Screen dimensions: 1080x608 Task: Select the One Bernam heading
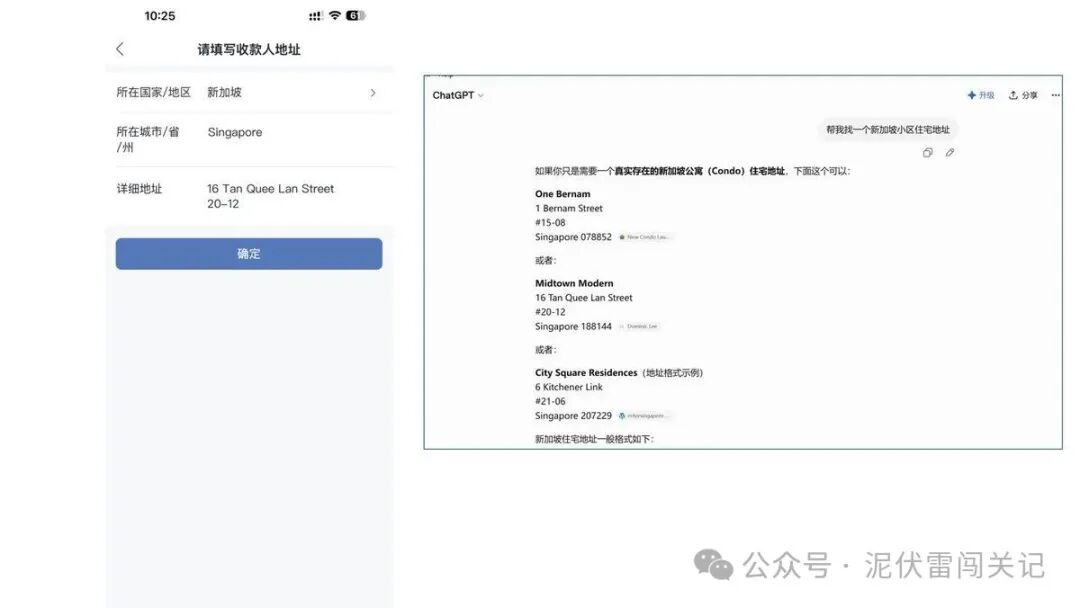pos(563,194)
